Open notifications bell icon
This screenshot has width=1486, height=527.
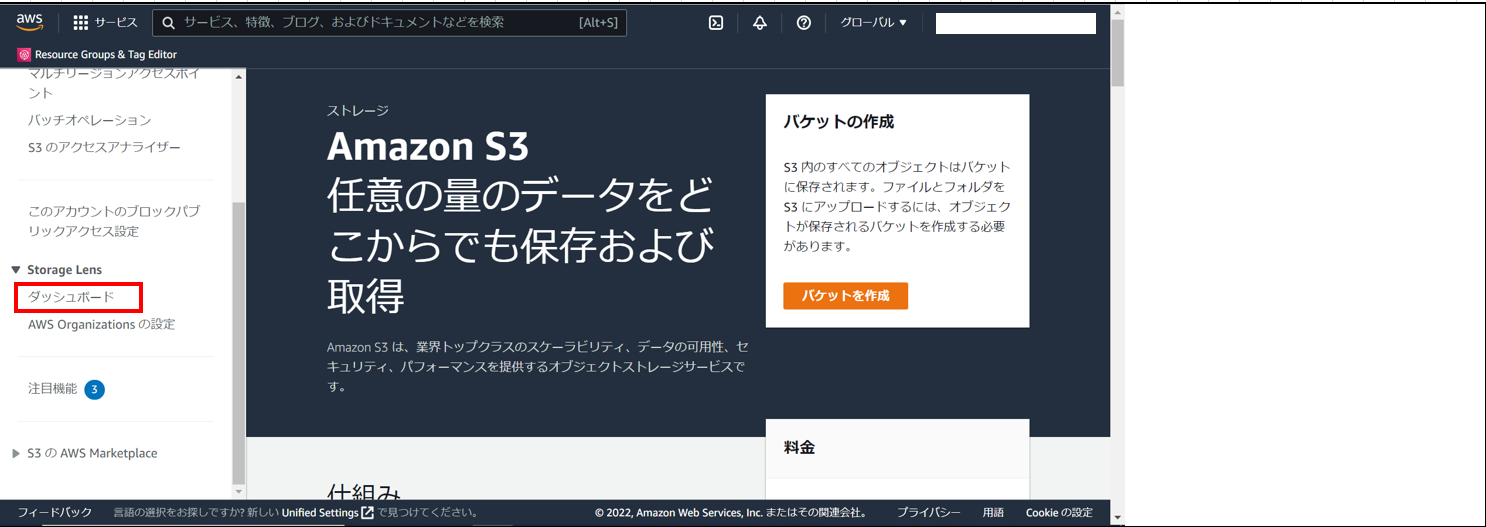click(x=760, y=23)
